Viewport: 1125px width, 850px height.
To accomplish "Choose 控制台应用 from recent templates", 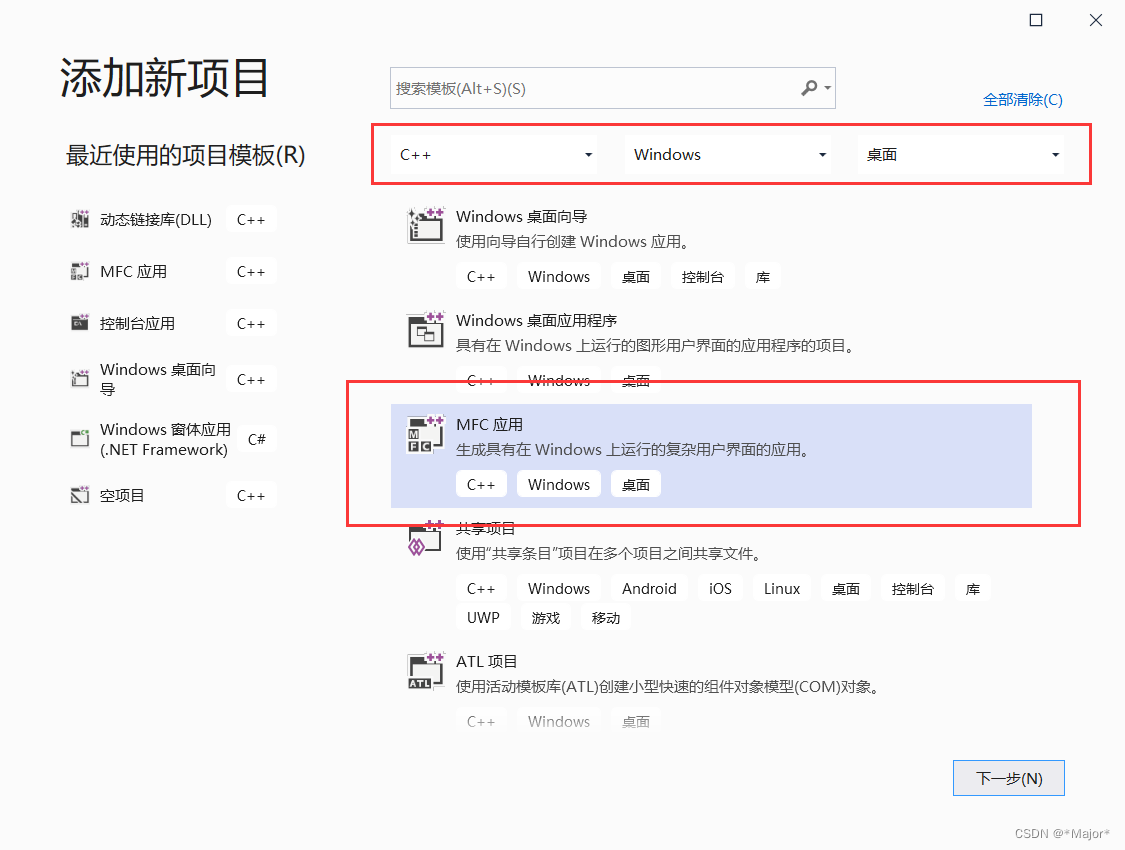I will point(137,324).
